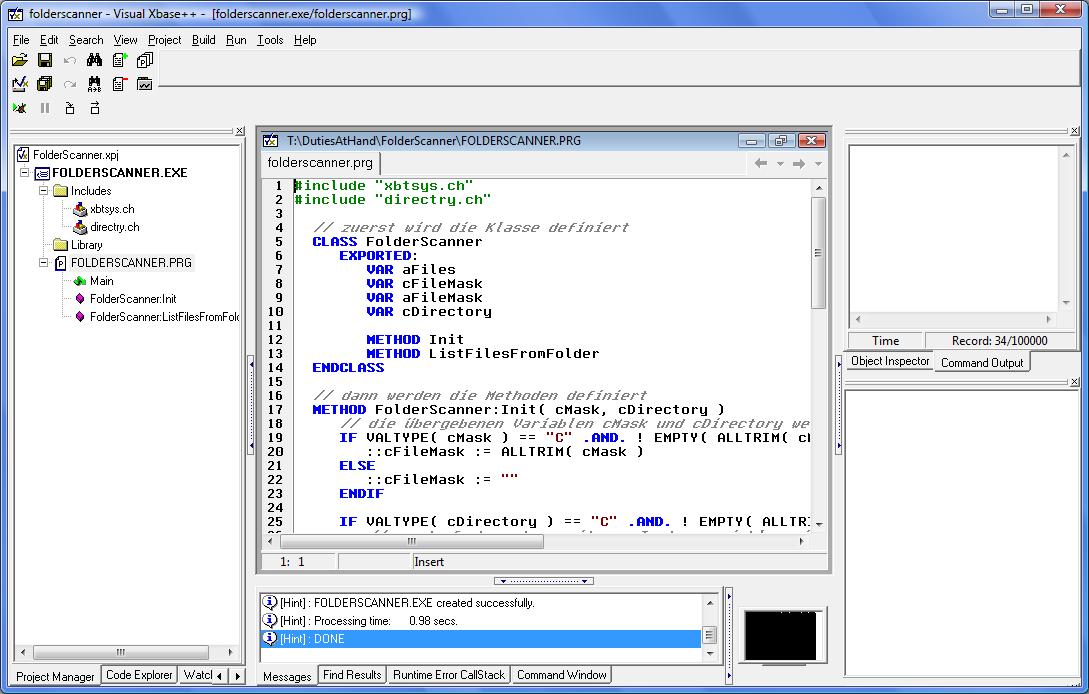Viewport: 1089px width, 694px height.
Task: Collapse the Includes folder node
Action: 43,190
